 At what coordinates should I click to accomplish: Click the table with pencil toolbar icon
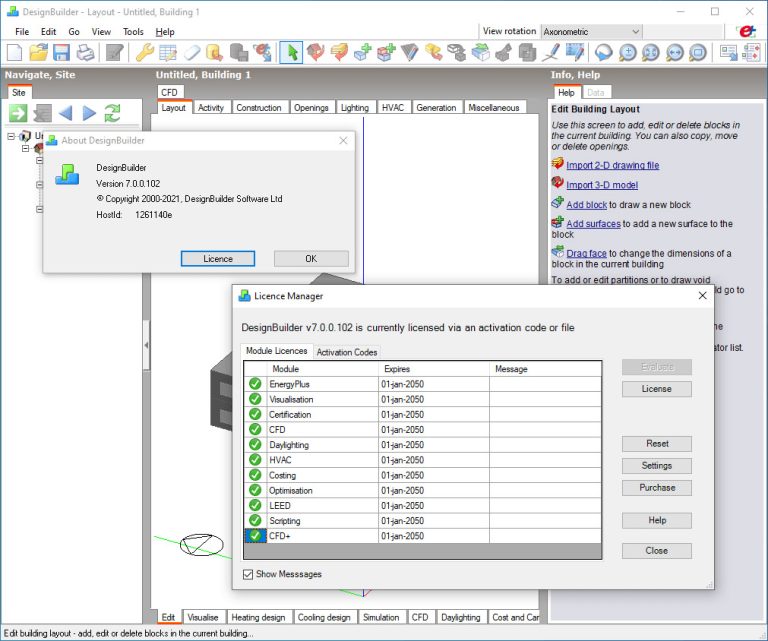click(x=168, y=52)
